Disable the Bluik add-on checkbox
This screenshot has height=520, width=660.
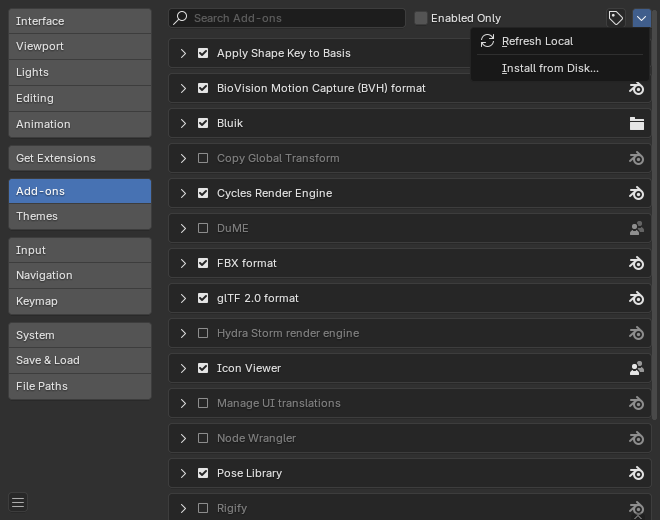pos(203,123)
